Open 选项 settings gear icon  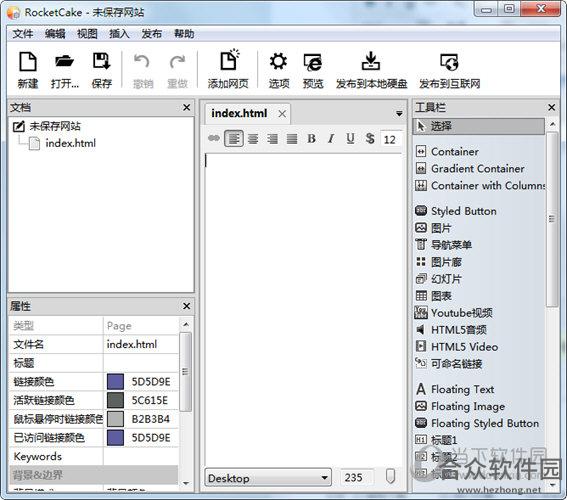click(278, 61)
